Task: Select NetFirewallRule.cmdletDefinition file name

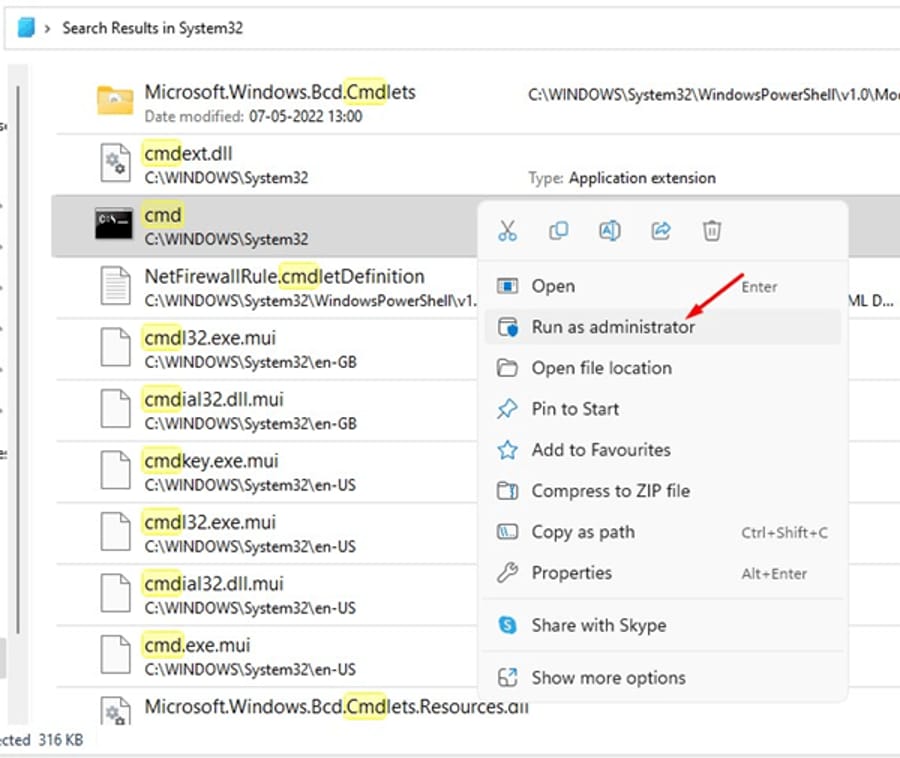Action: point(285,277)
